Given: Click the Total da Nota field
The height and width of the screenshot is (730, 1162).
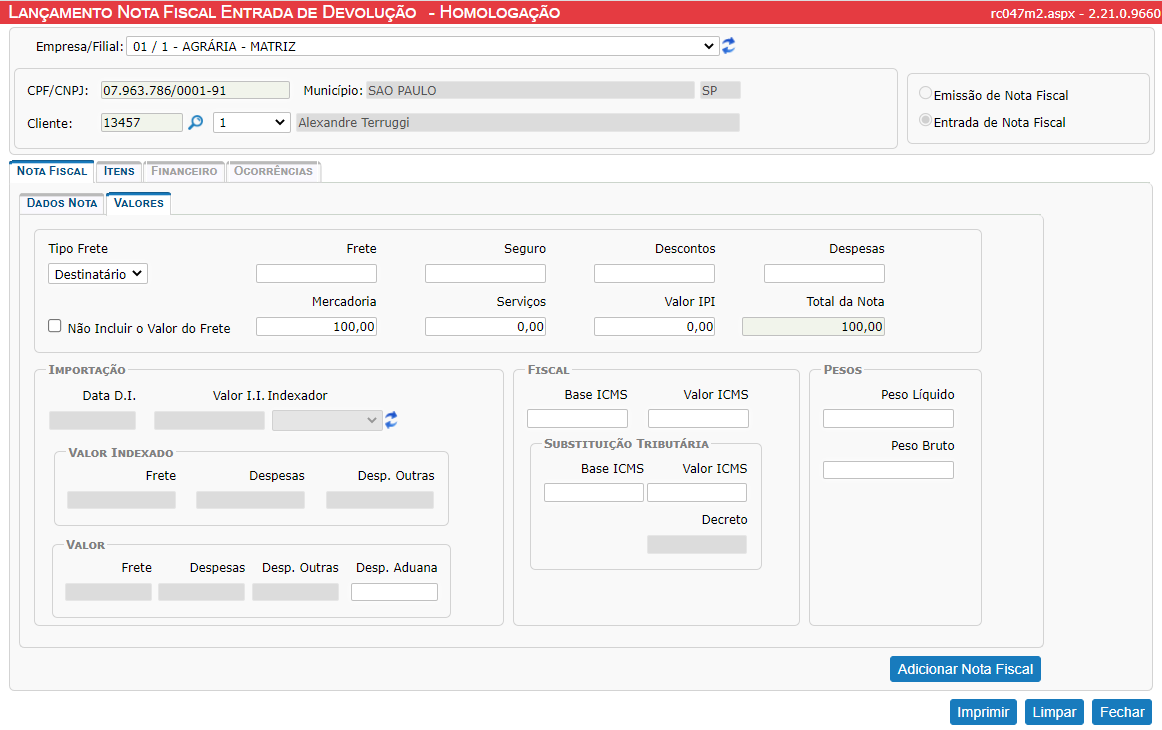Looking at the screenshot, I should coord(813,326).
